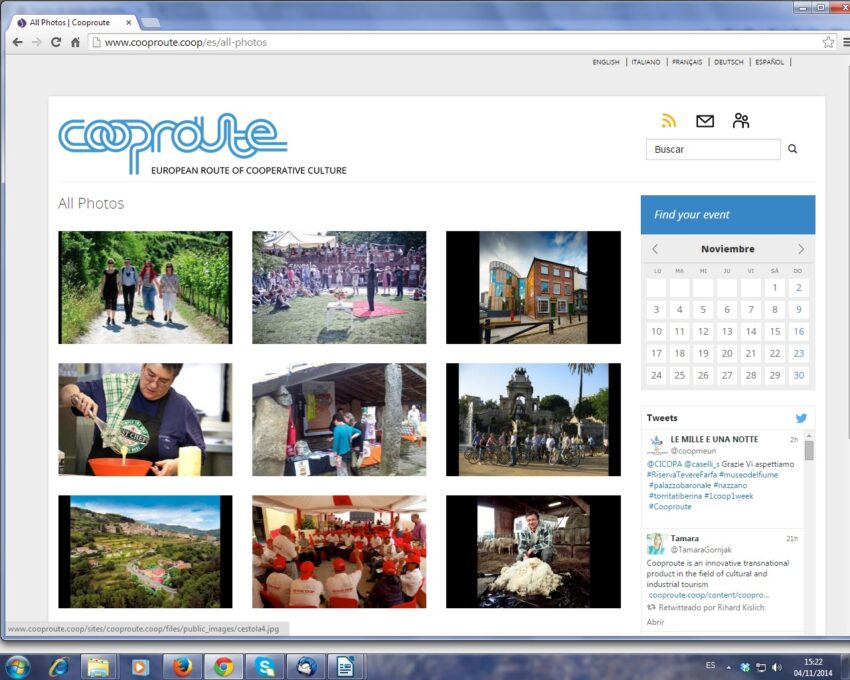Open the #Cooproute hashtag link
Image resolution: width=850 pixels, height=680 pixels.
coord(670,506)
